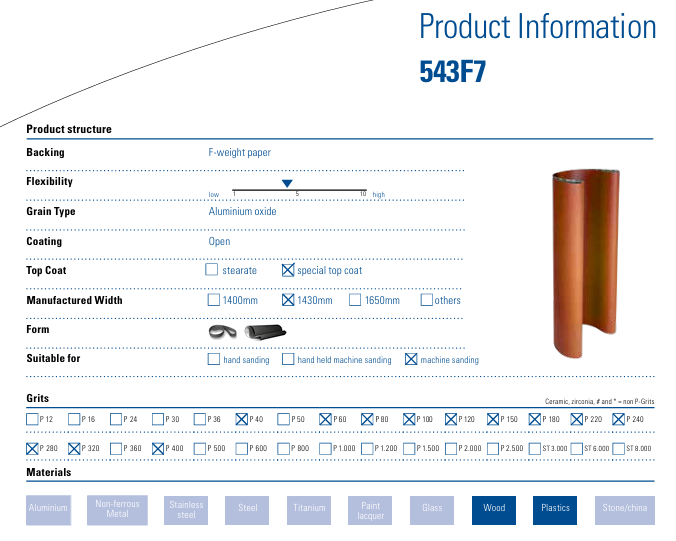Check the P 2.500 grit box
This screenshot has width=676, height=541.
pos(493,449)
